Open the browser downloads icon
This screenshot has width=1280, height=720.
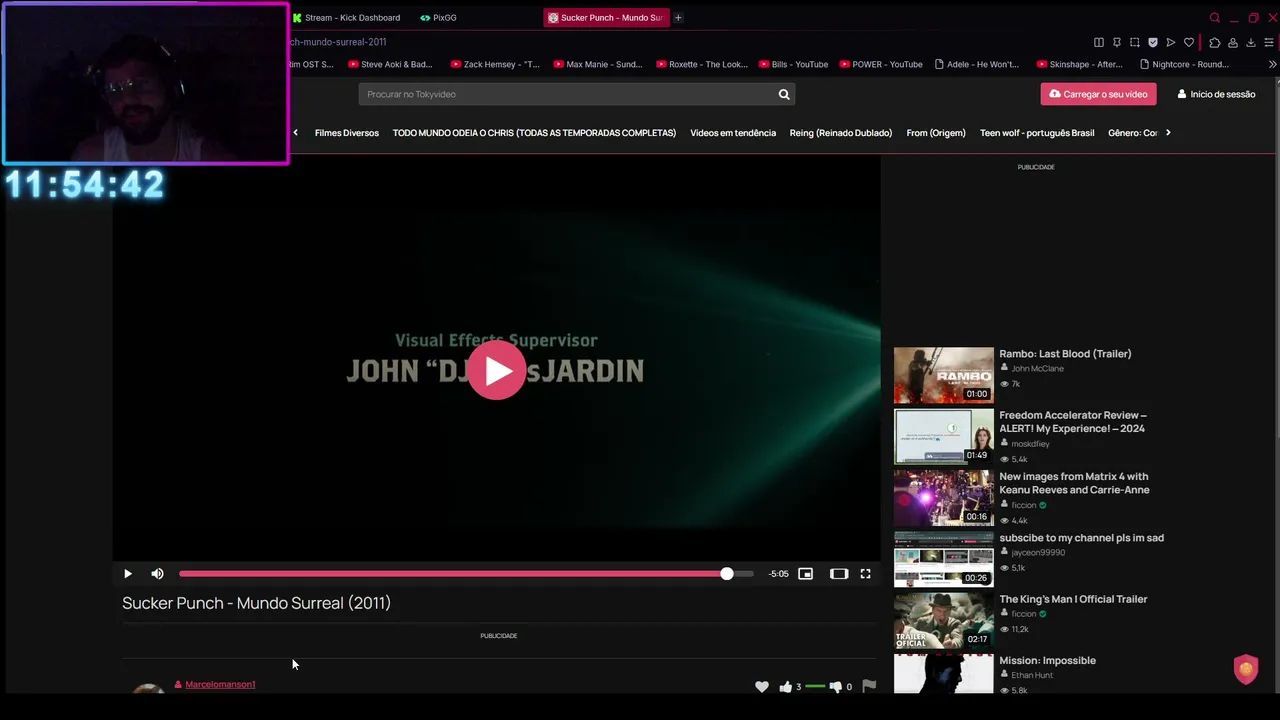pos(1251,42)
